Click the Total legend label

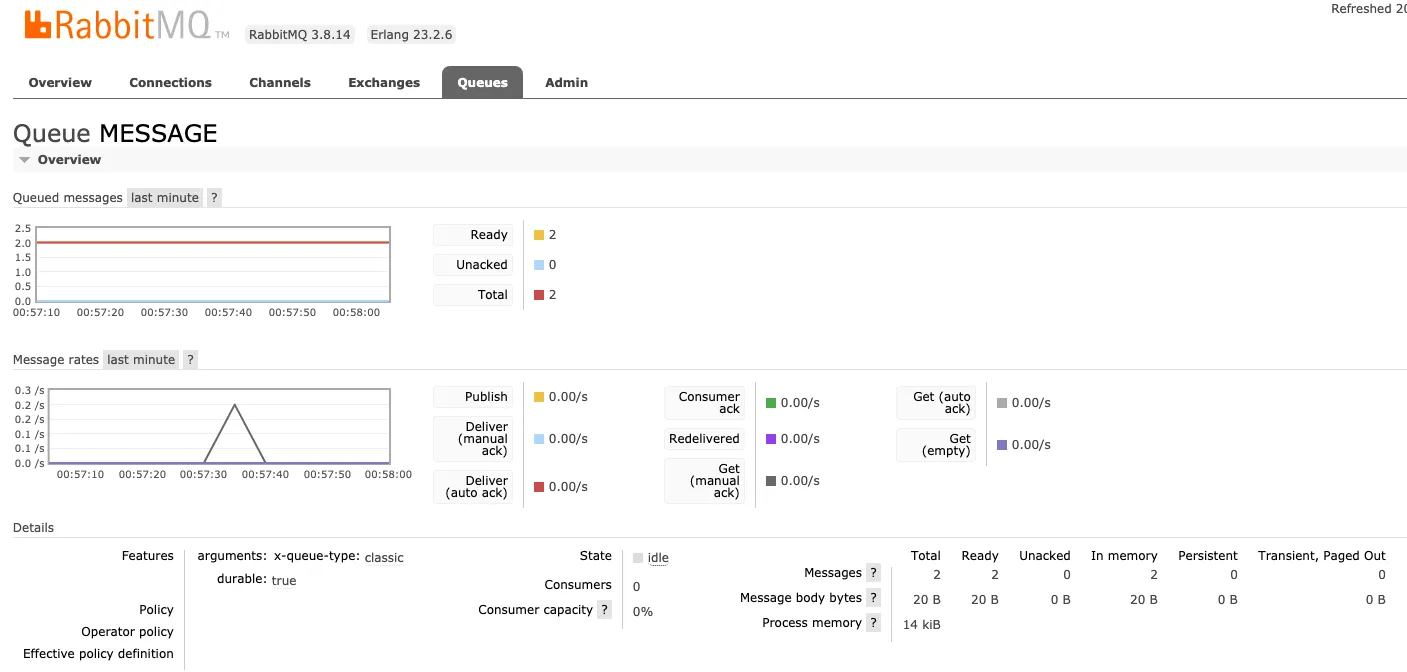coord(473,295)
